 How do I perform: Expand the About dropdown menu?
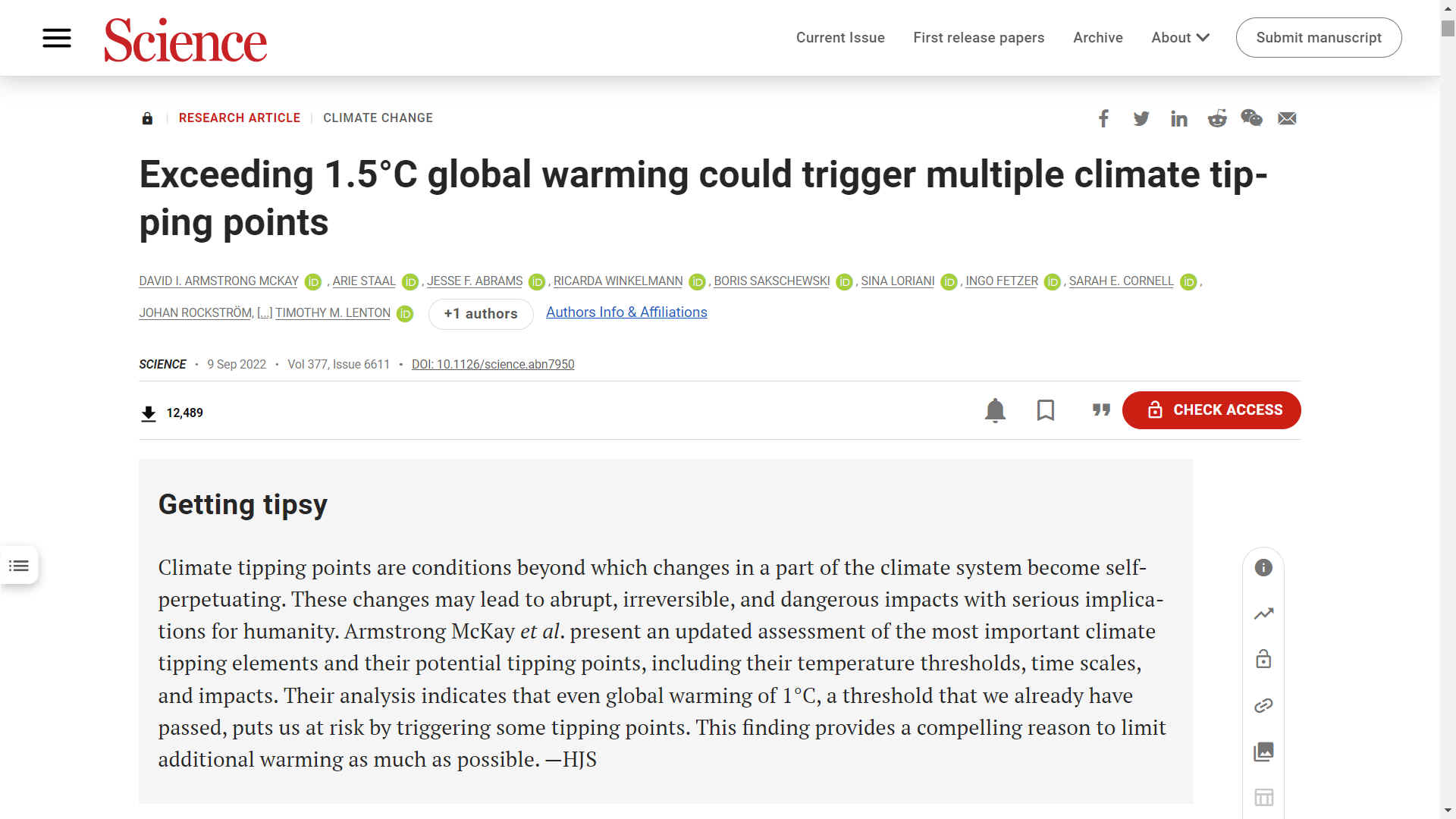tap(1180, 38)
